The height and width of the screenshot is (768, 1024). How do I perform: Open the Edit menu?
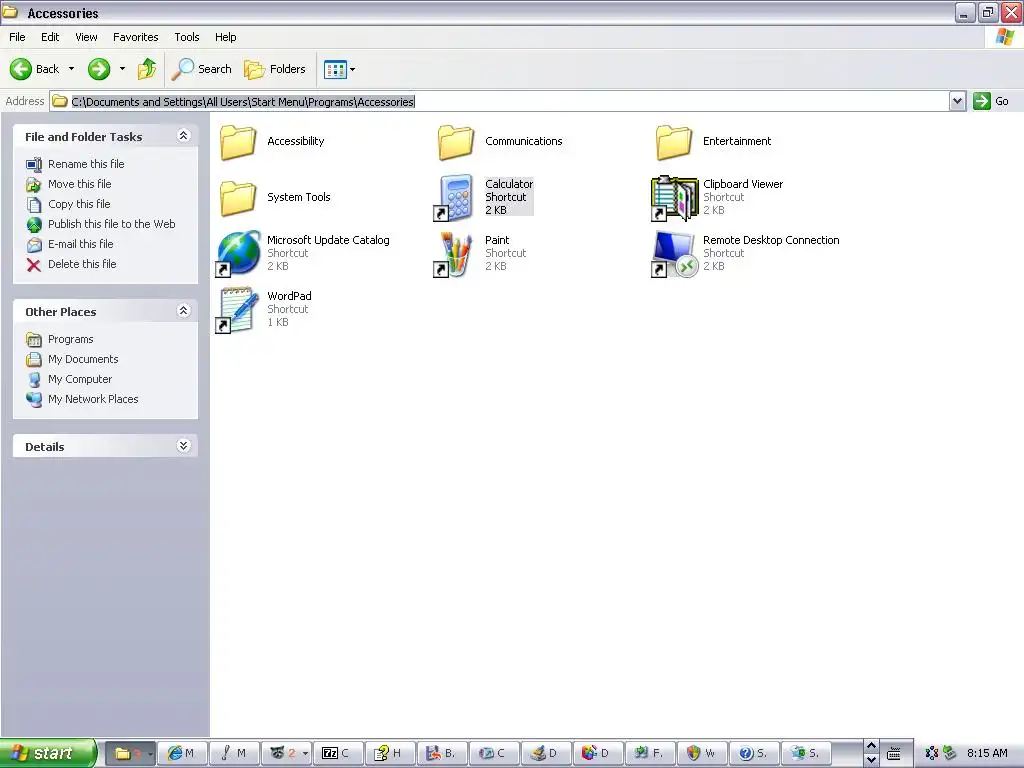click(x=50, y=37)
